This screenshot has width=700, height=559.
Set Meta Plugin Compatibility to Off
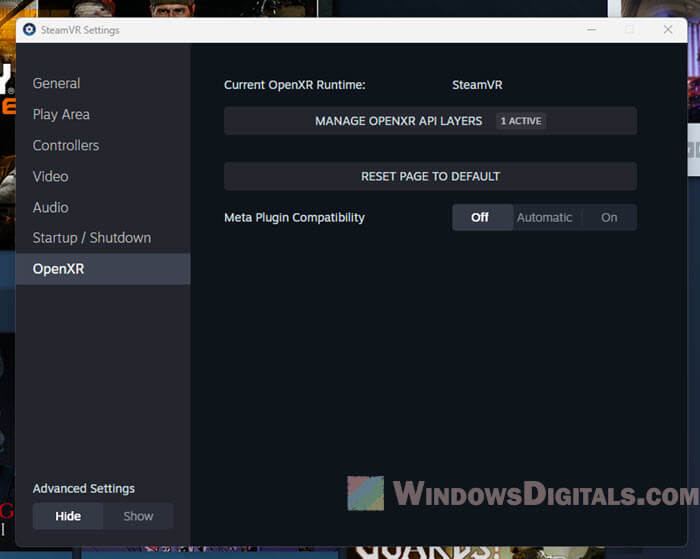[x=482, y=217]
